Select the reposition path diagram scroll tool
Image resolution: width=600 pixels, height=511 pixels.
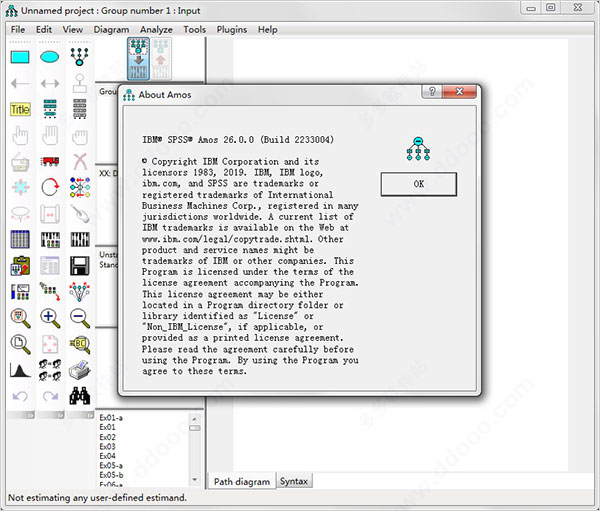point(50,214)
